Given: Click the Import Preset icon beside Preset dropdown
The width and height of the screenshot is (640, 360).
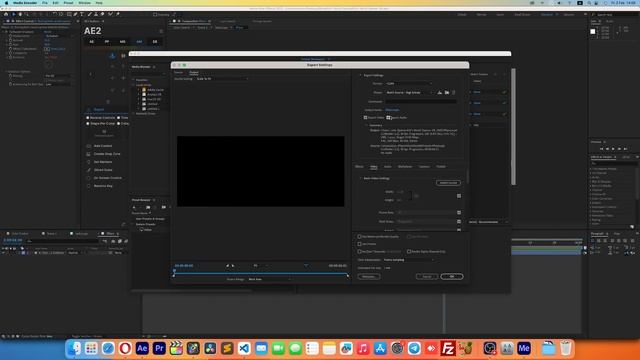Looking at the screenshot, I should [x=447, y=93].
